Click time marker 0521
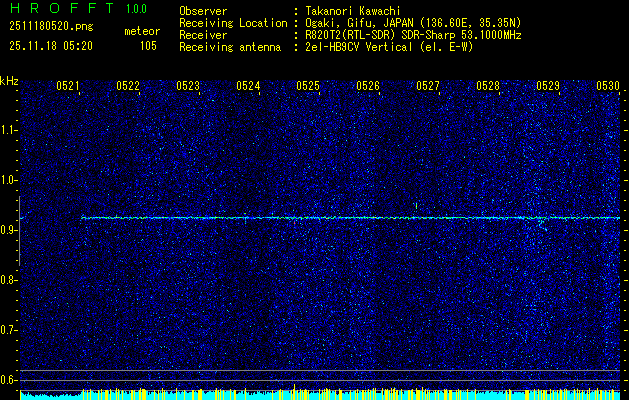The width and height of the screenshot is (629, 400). [68, 85]
